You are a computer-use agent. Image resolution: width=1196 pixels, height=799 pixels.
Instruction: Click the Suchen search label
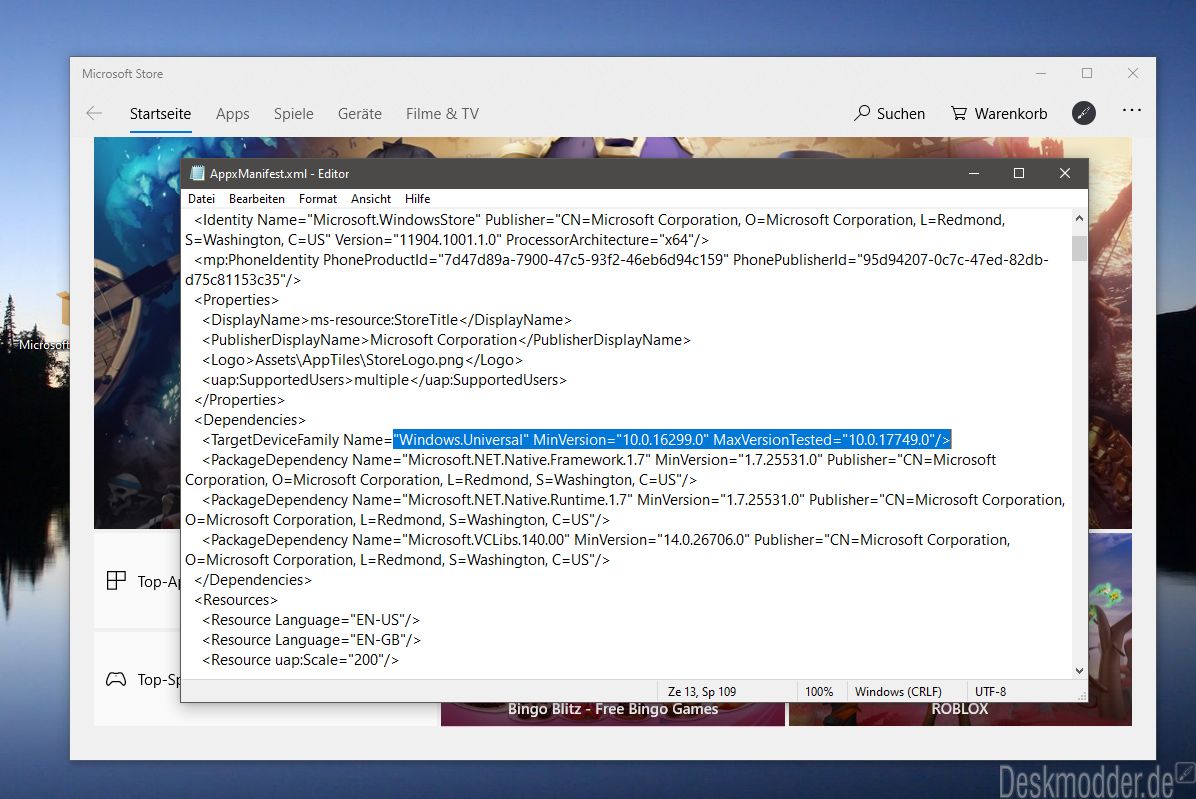[x=901, y=114]
